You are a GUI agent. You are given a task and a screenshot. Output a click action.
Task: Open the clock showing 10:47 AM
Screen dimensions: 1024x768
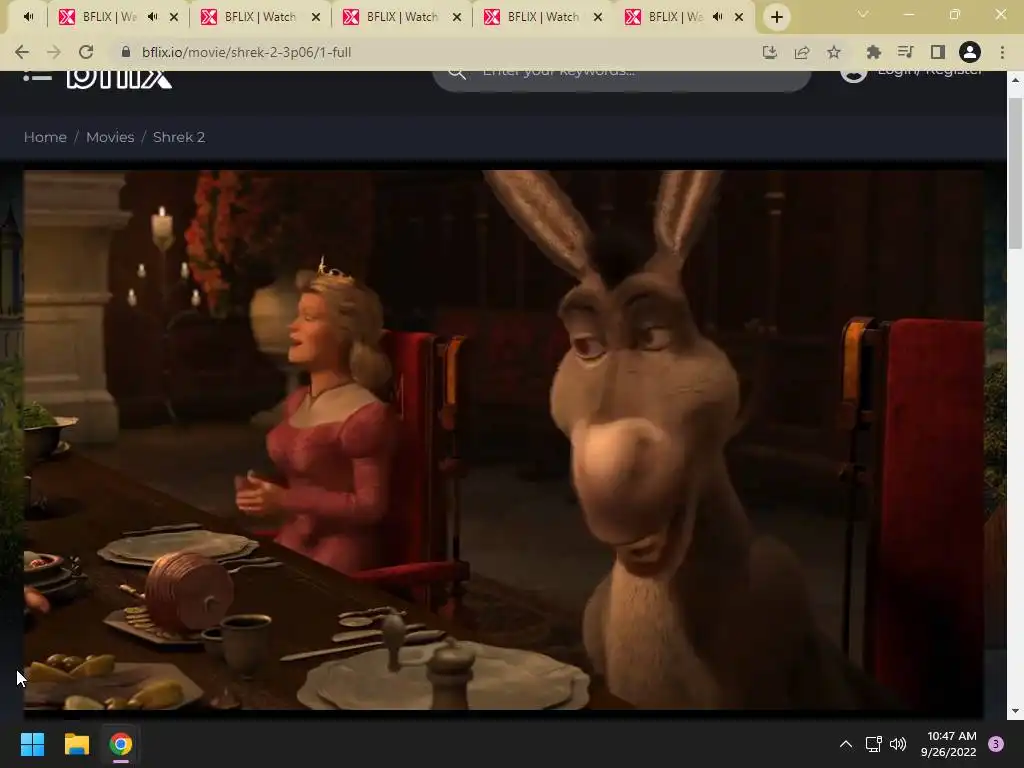[949, 744]
